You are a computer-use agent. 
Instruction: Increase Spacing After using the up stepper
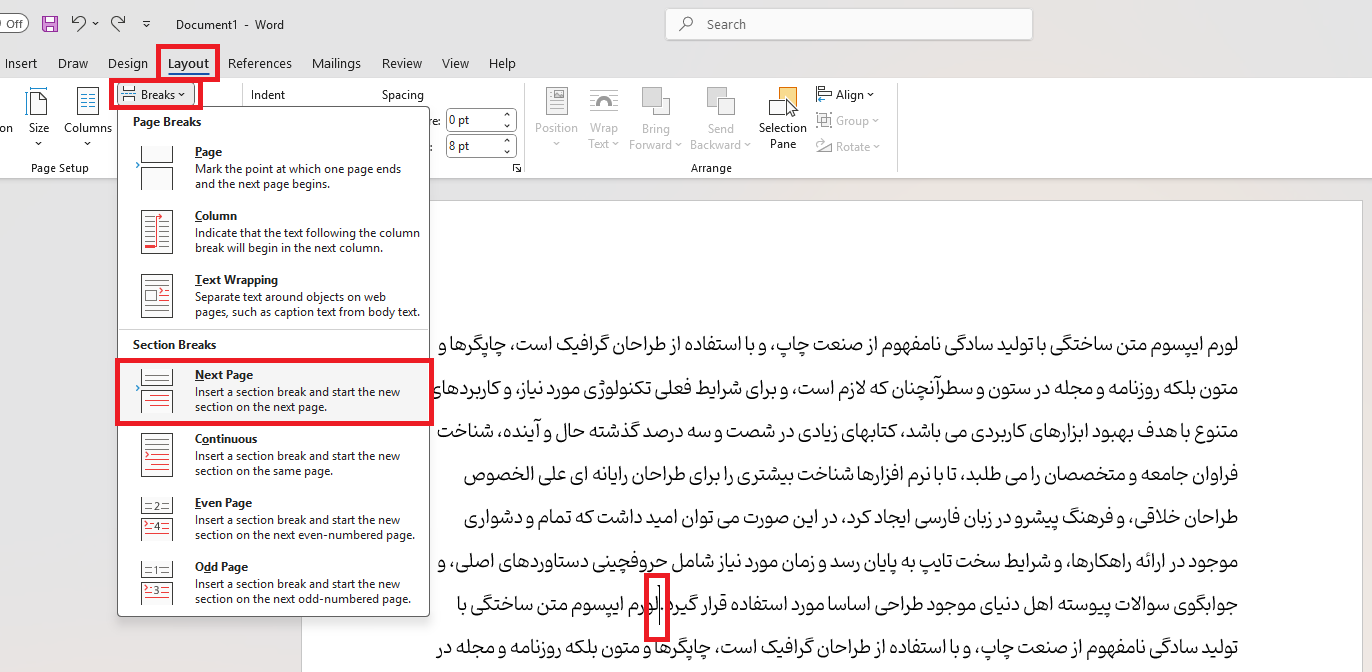click(x=508, y=140)
